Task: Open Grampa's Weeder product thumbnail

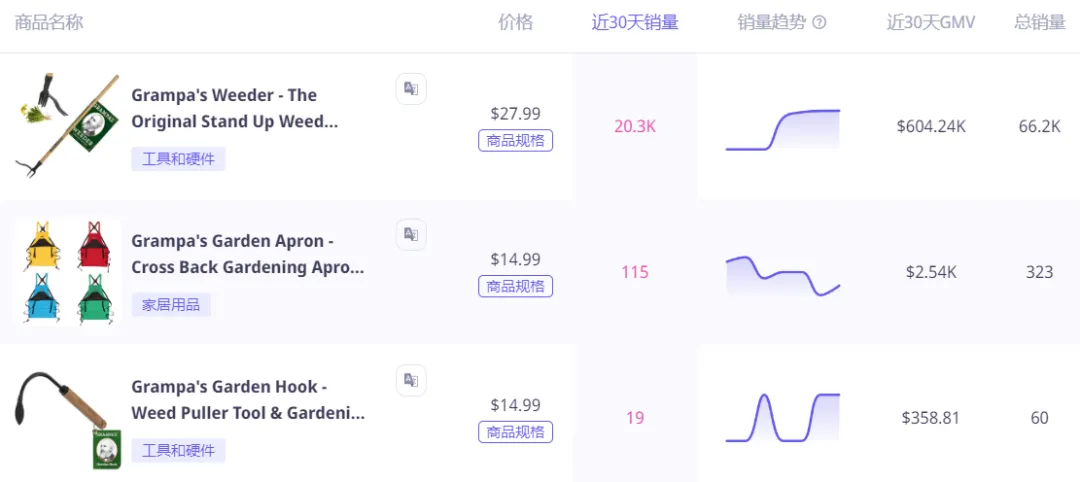Action: tap(67, 126)
